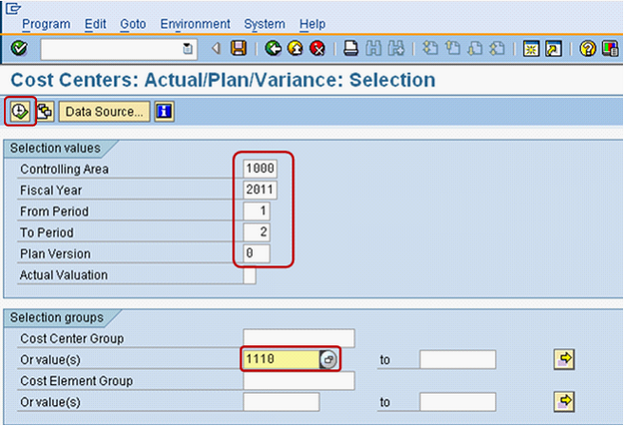Click the green Enter checkmark icon
624x426 pixels.
pyautogui.click(x=19, y=48)
